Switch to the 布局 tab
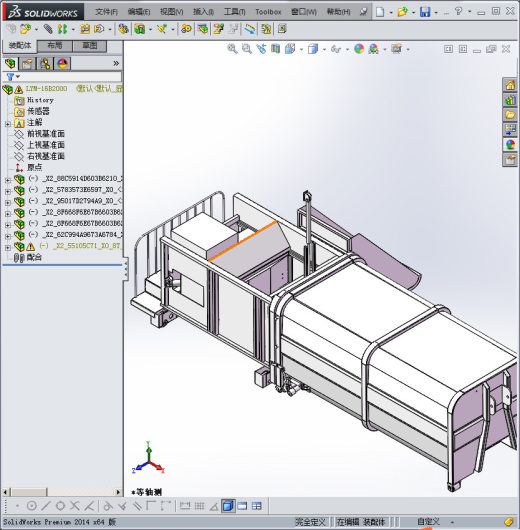The image size is (520, 530). click(x=54, y=46)
